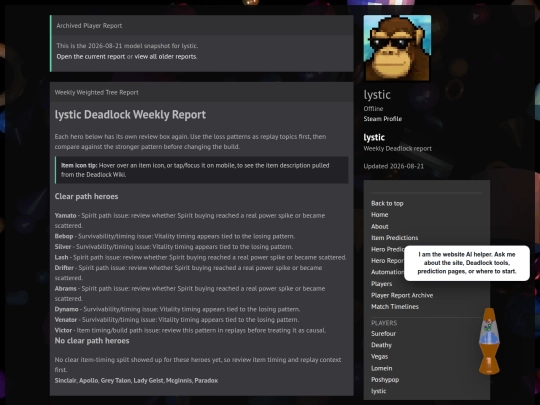
Task: Open Home in sidebar navigation
Action: 380,215
